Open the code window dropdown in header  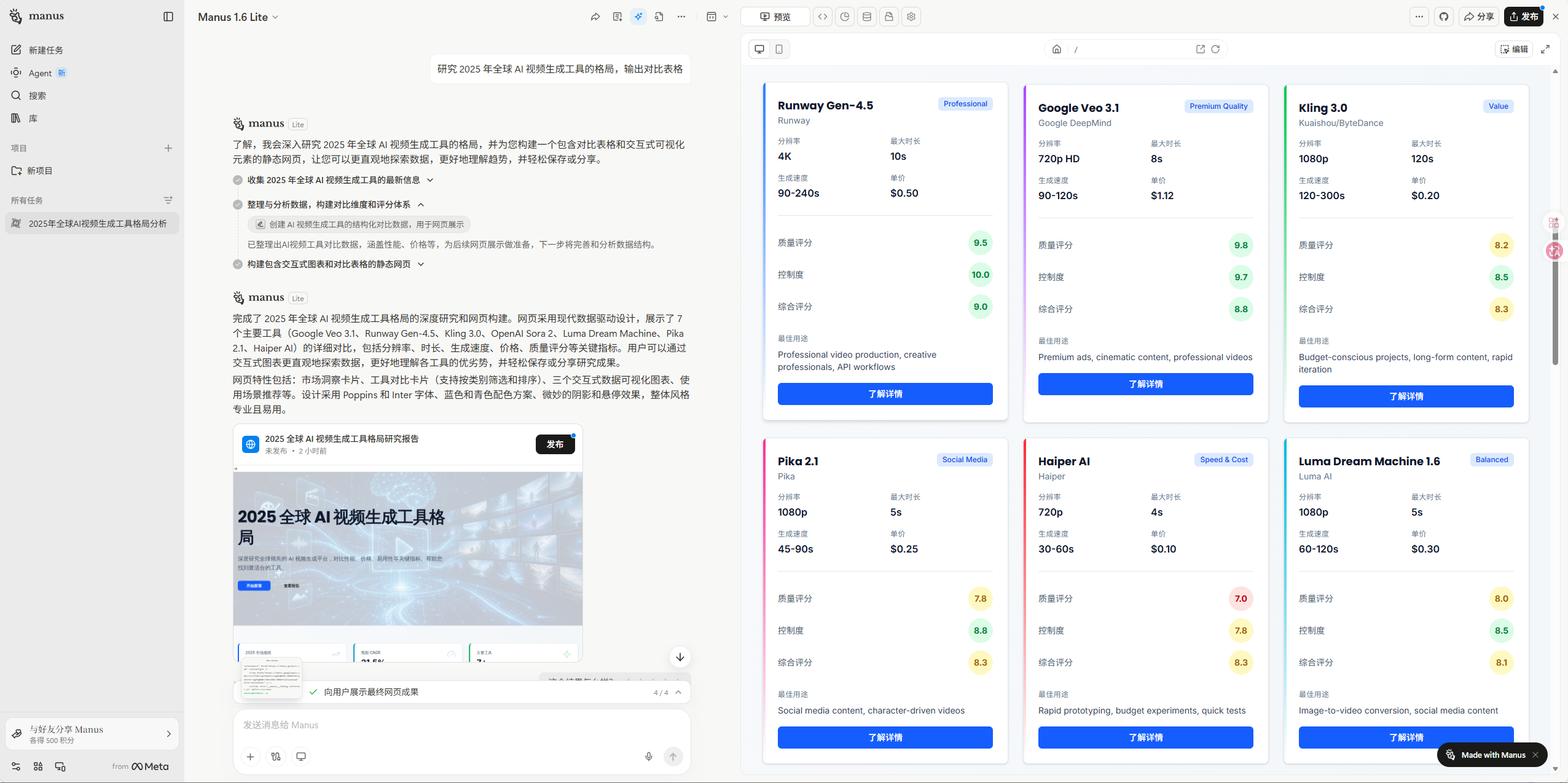point(716,17)
